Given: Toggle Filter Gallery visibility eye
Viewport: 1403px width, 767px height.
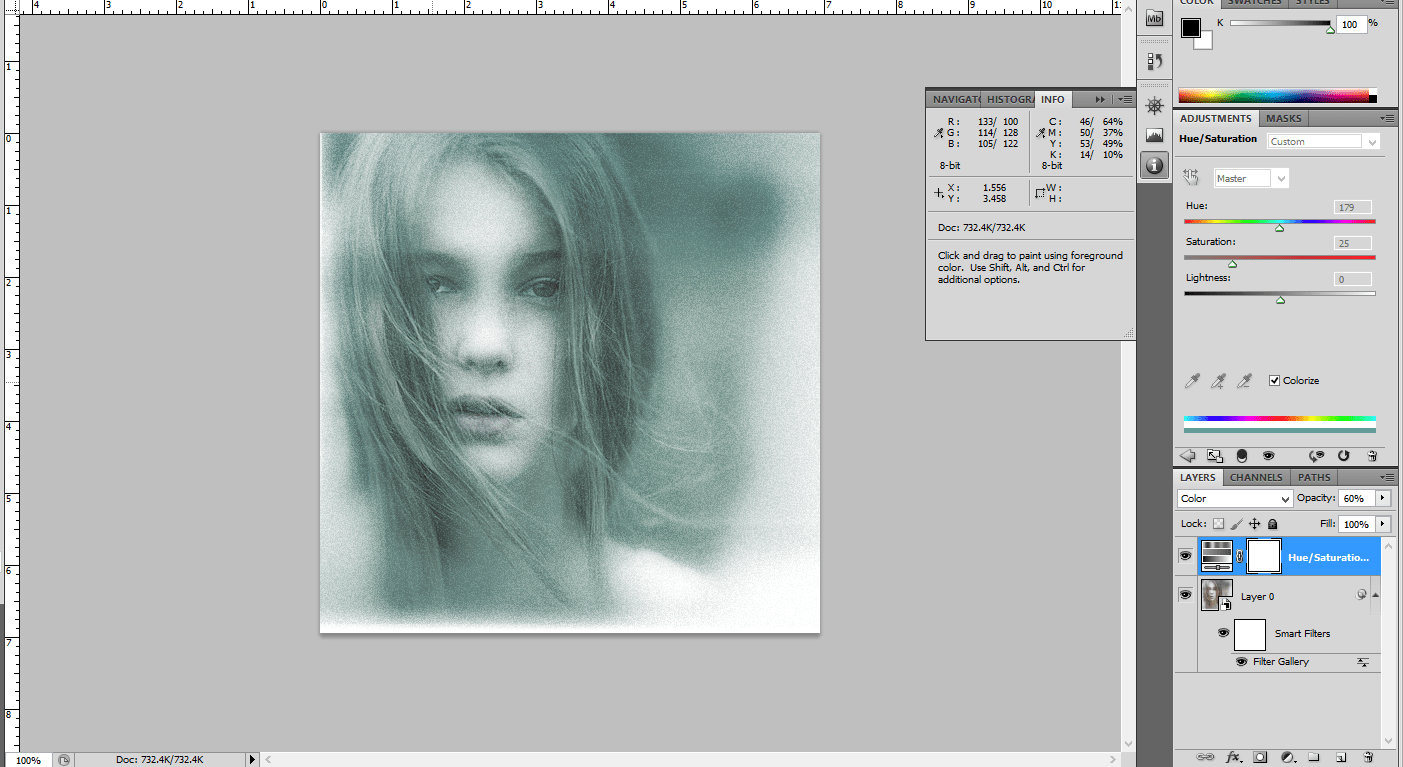Looking at the screenshot, I should coord(1241,662).
